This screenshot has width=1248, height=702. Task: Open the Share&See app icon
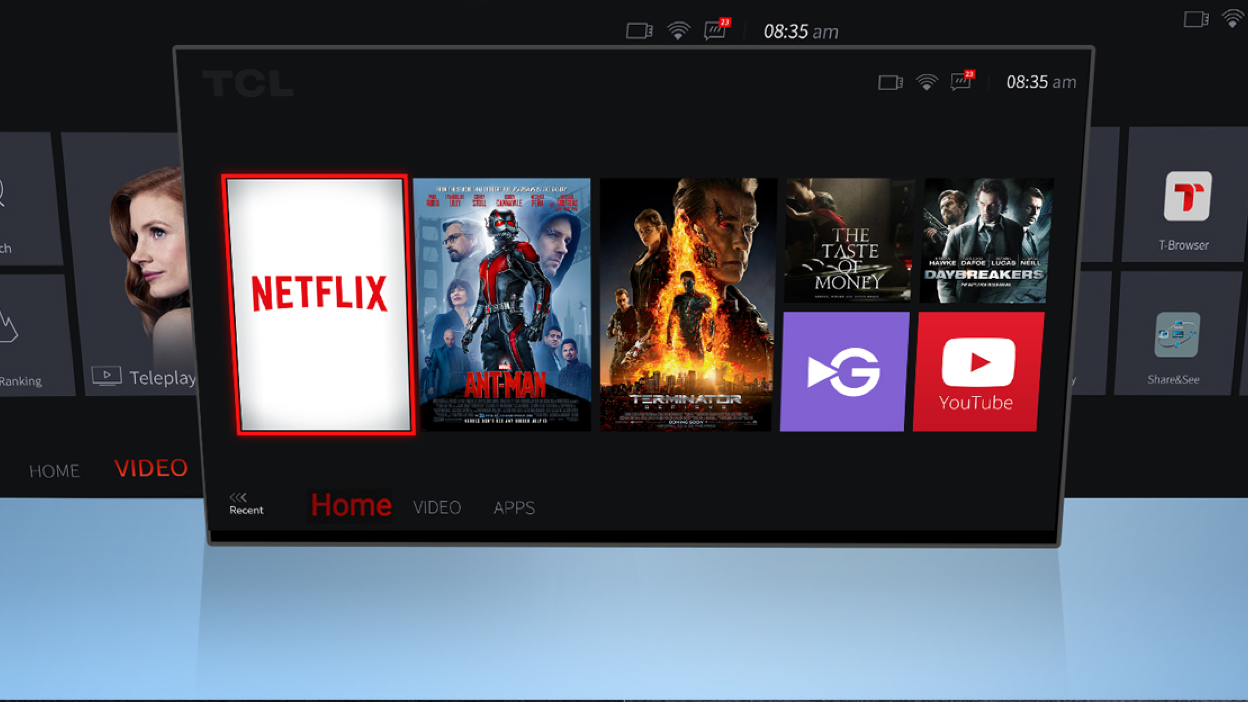tap(1176, 336)
